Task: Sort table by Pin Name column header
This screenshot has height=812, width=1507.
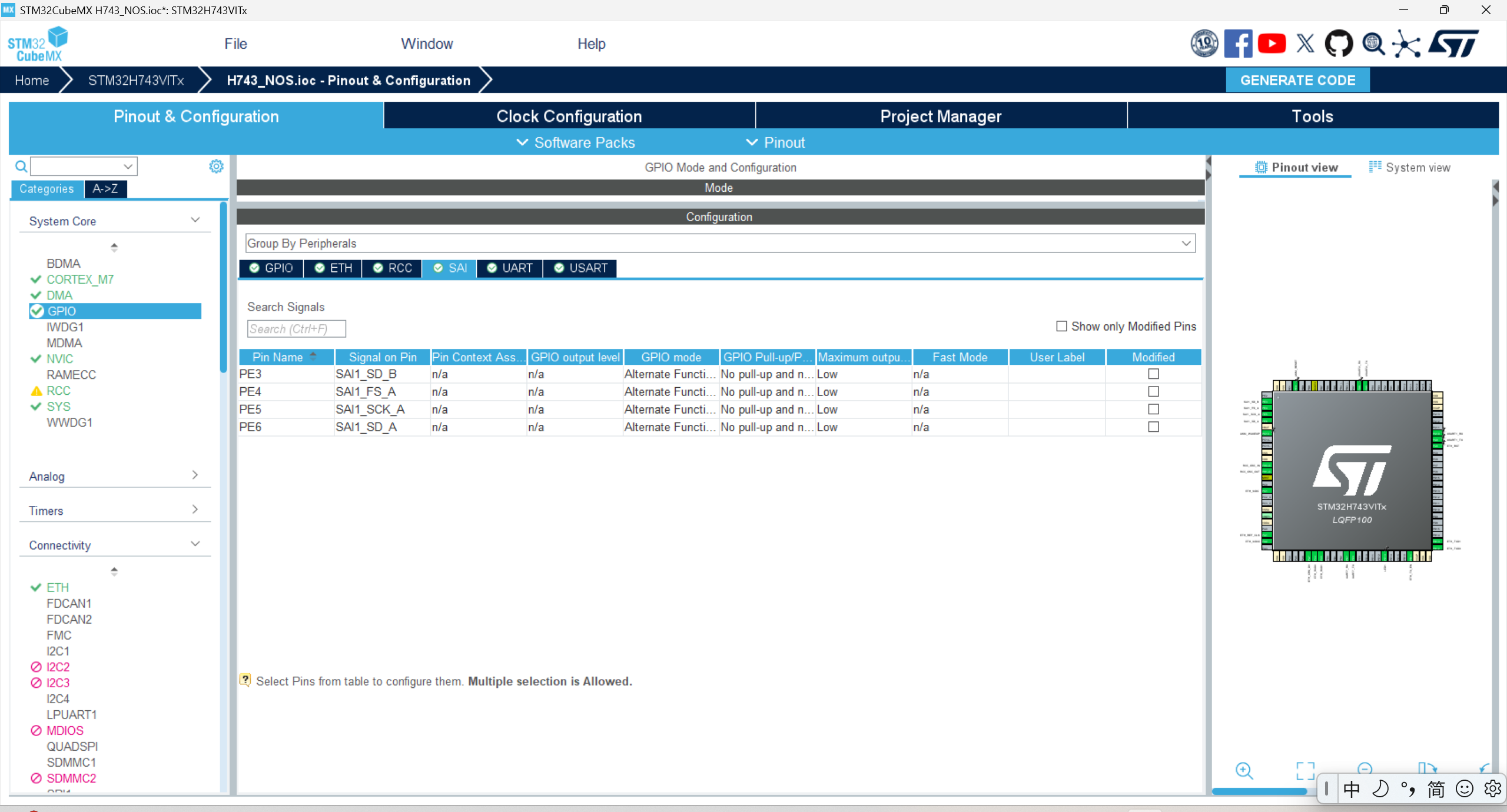Action: pos(286,357)
